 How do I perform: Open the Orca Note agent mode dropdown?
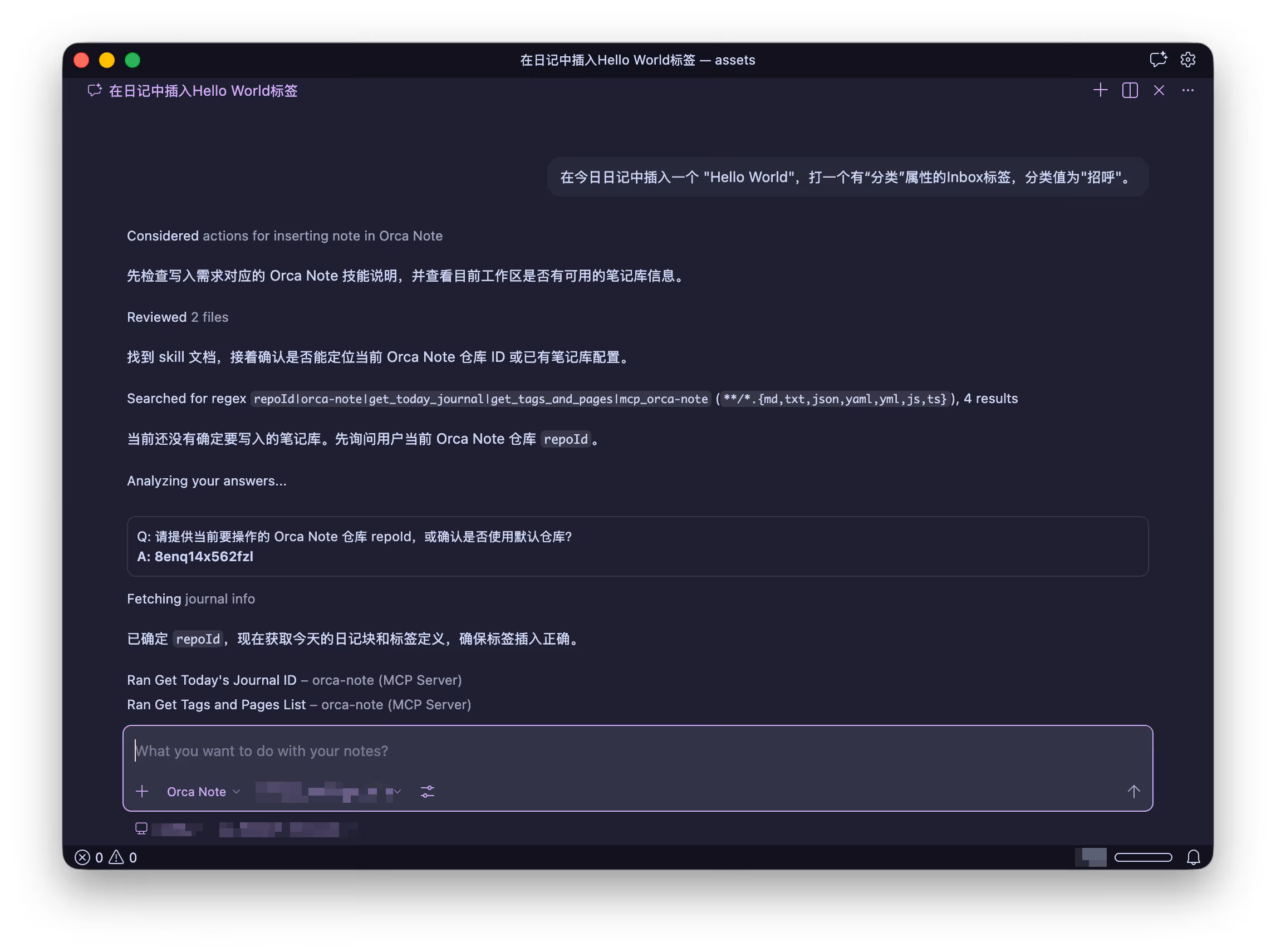tap(203, 791)
